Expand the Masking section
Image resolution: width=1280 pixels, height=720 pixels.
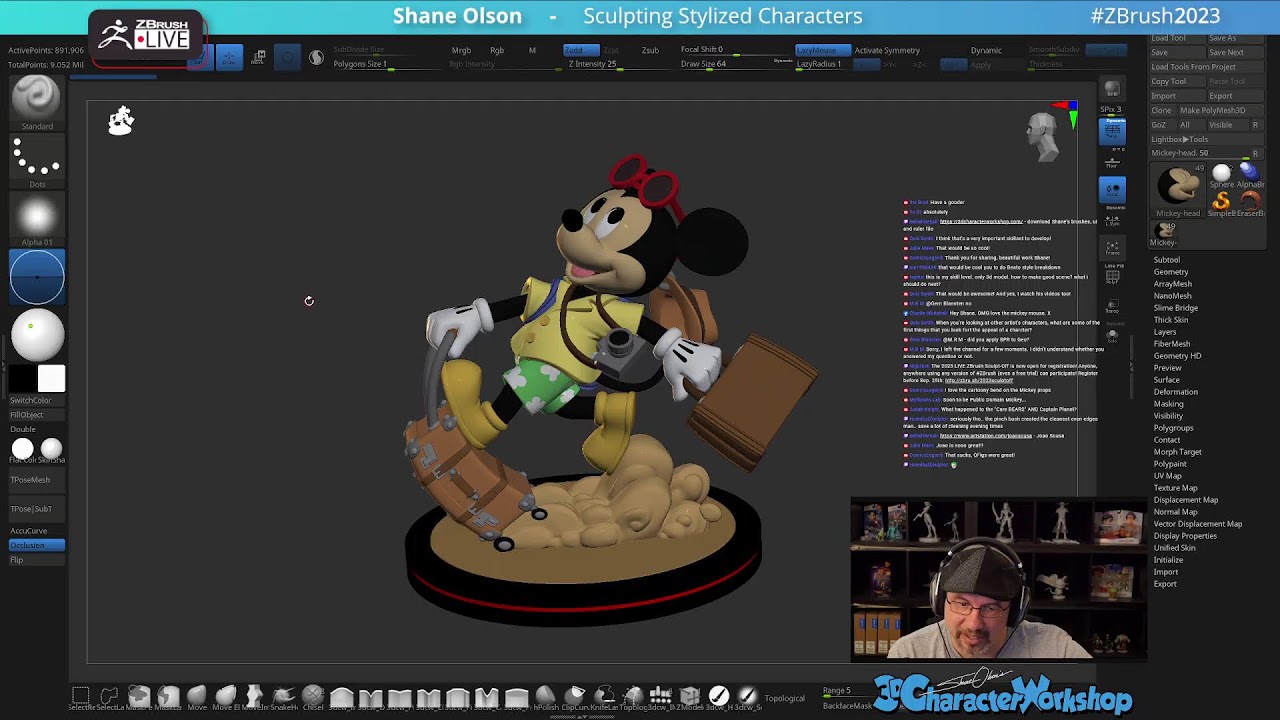pyautogui.click(x=1169, y=404)
